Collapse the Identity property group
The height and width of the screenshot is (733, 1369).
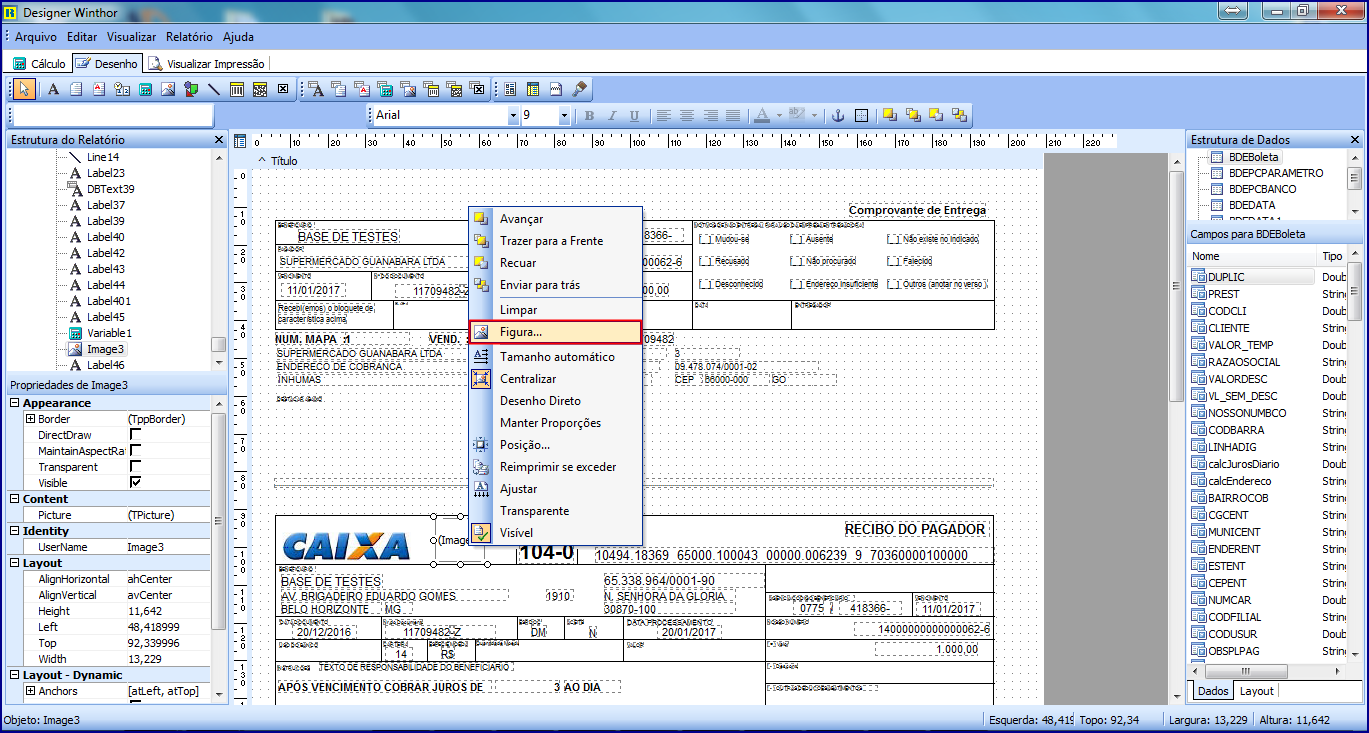click(15, 531)
